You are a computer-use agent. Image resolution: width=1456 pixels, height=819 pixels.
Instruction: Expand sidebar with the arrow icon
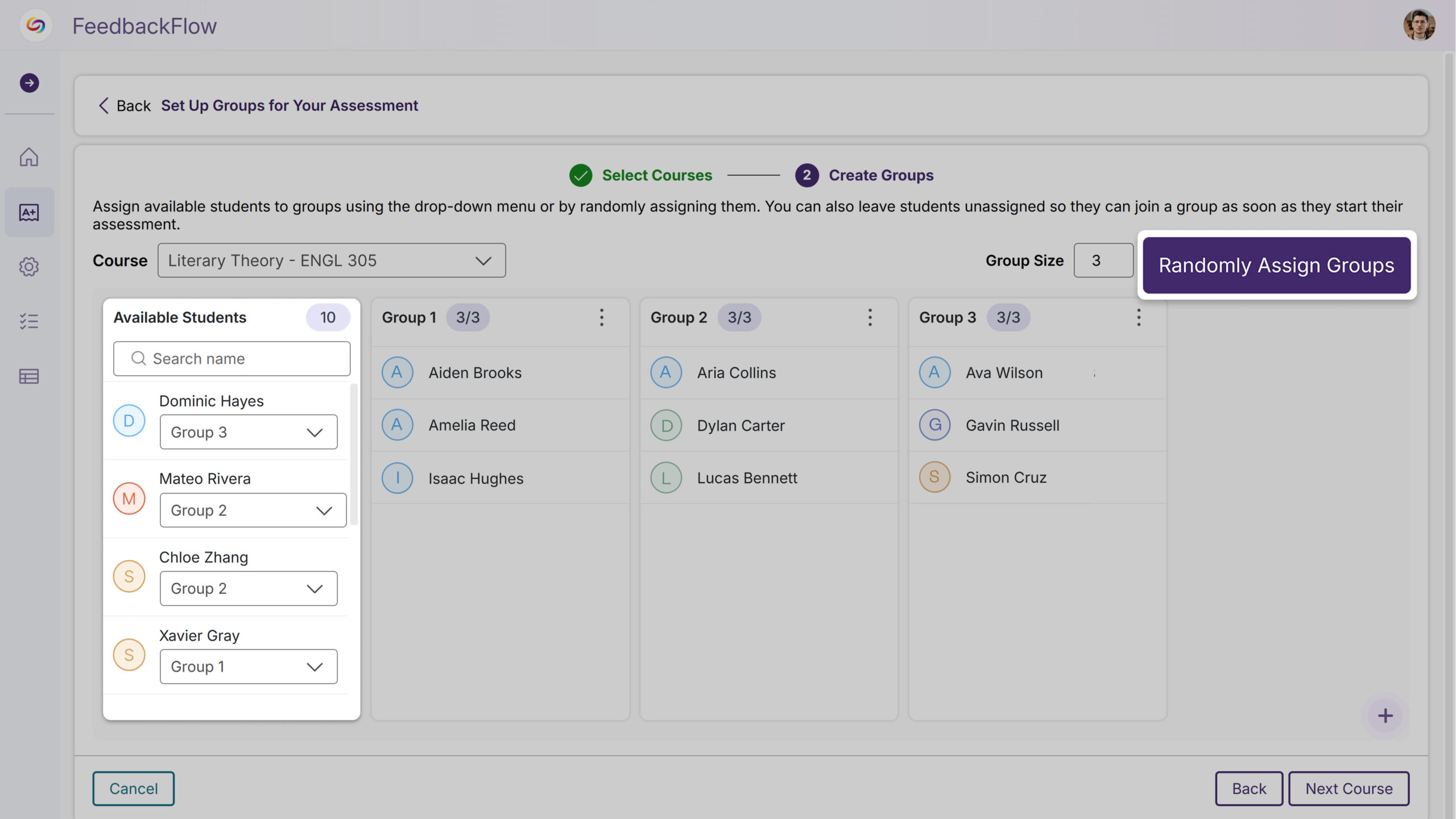[30, 83]
